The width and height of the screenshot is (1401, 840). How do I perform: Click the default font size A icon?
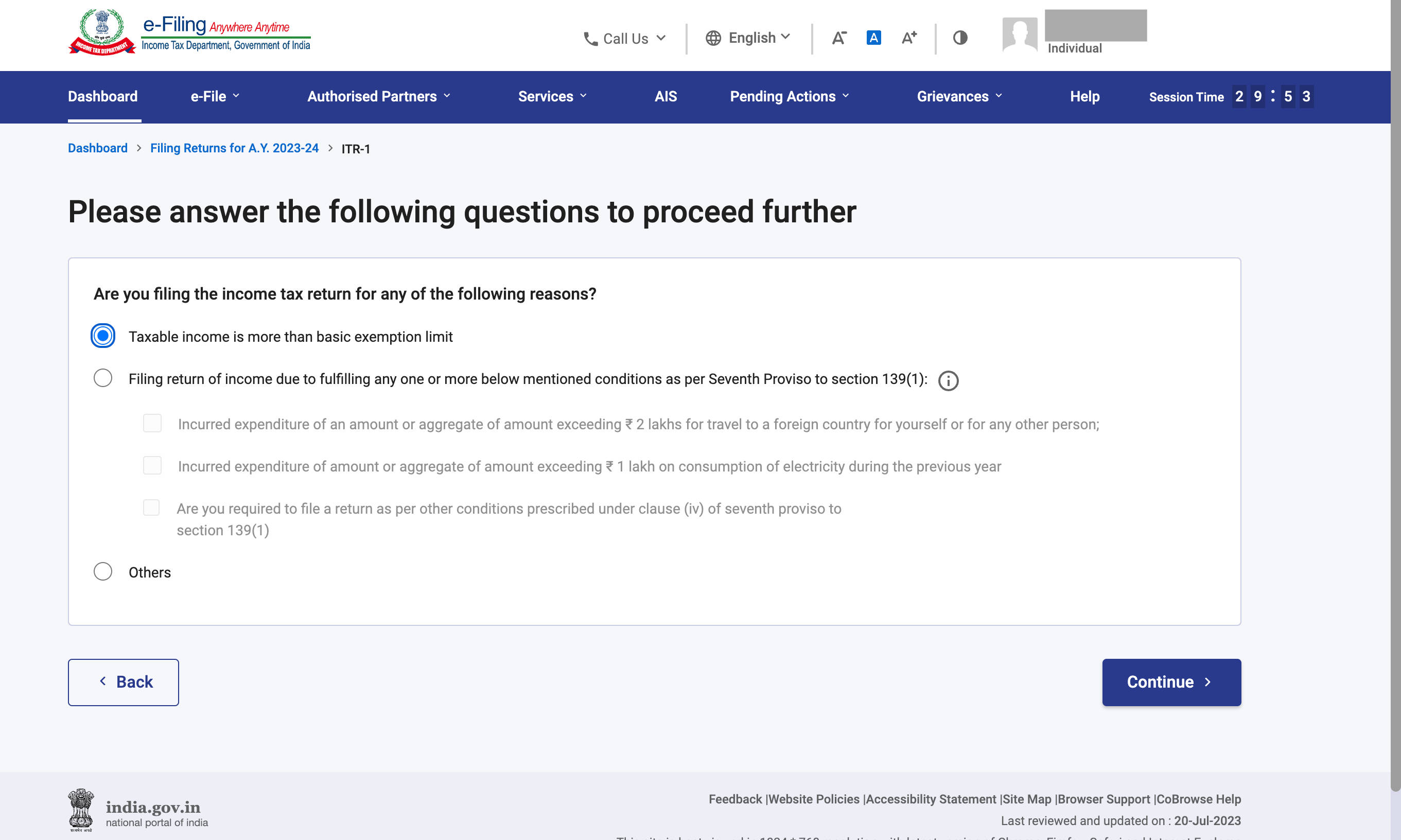[873, 38]
